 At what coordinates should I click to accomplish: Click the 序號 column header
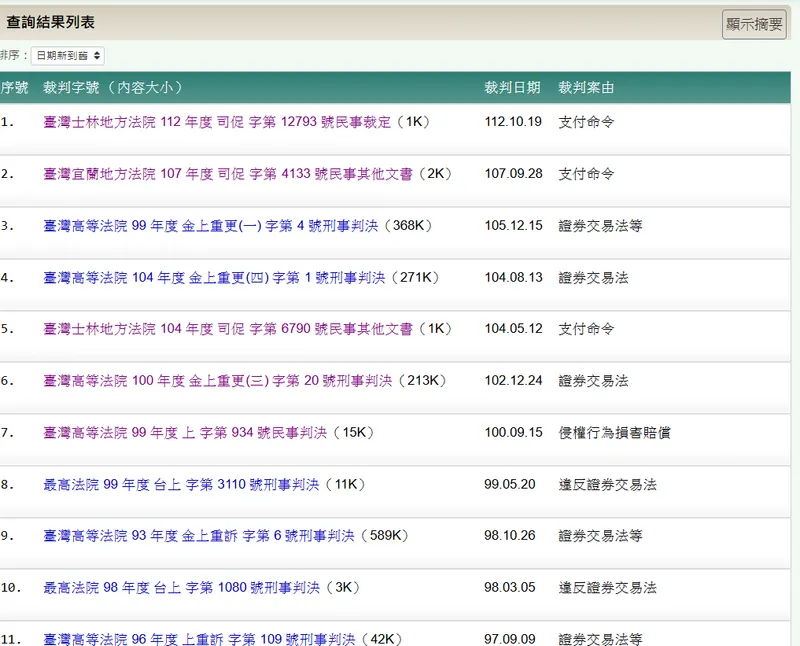pos(14,88)
